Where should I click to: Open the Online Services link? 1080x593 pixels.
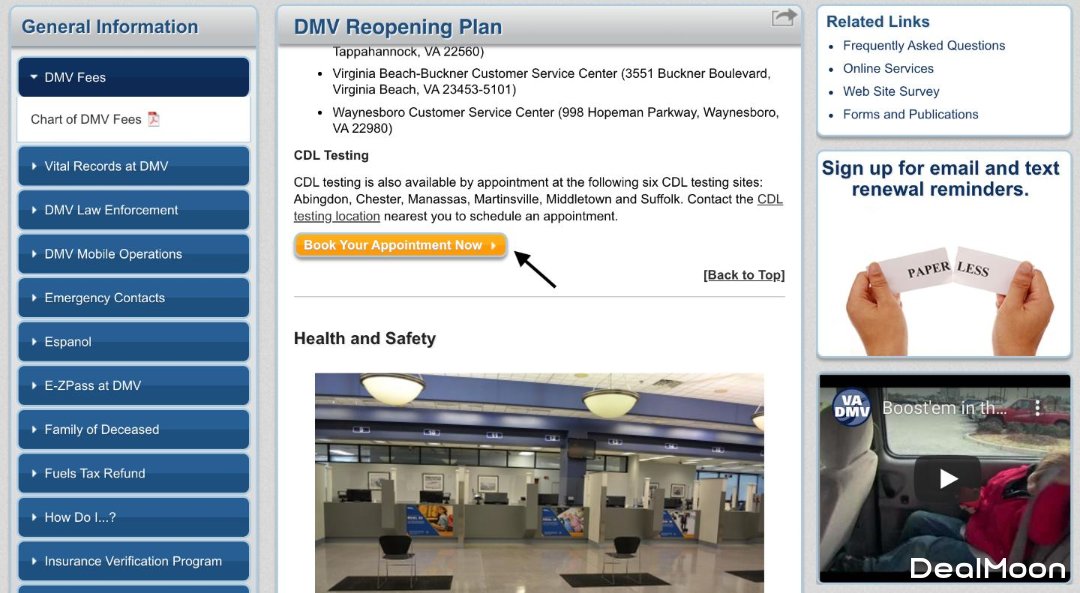[888, 68]
